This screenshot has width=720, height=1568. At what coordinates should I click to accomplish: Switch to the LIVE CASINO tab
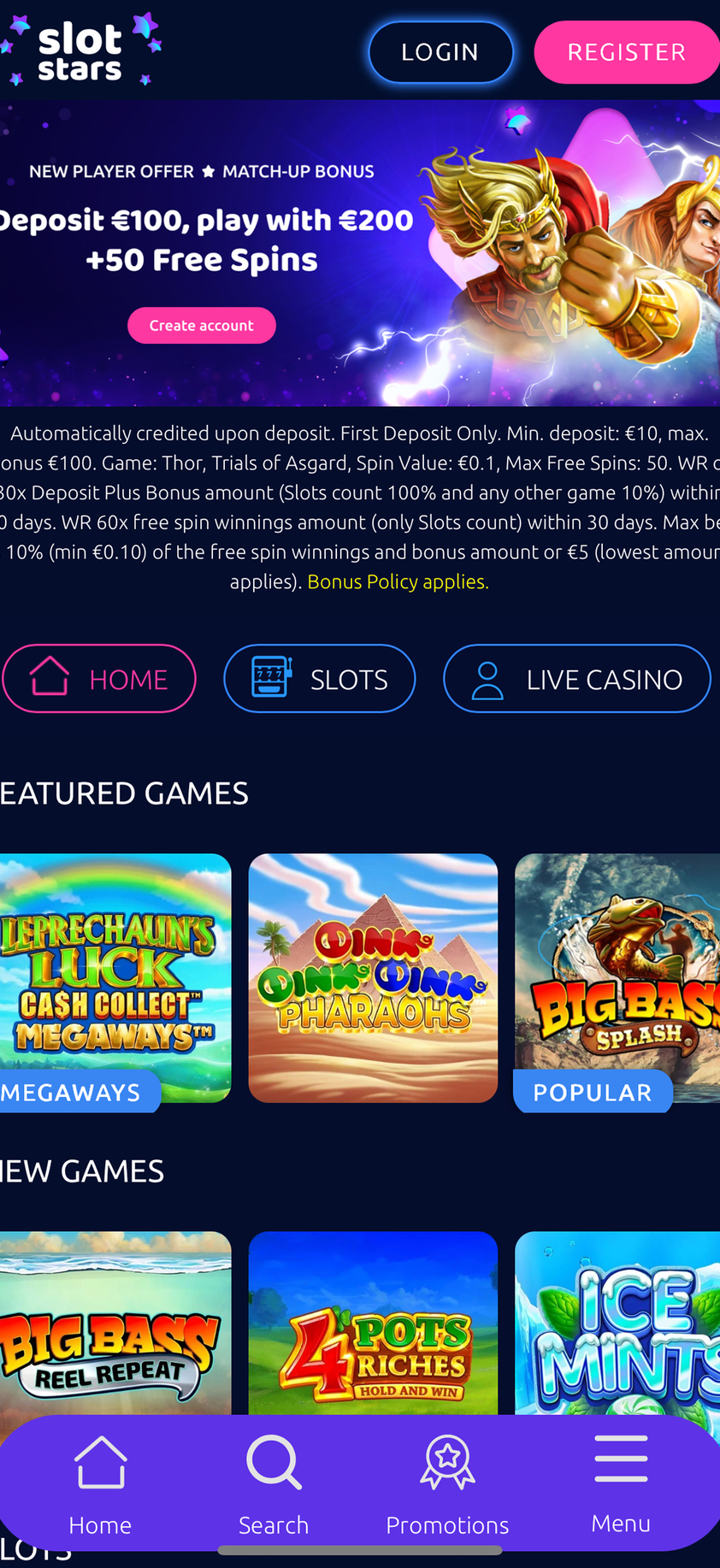coord(577,678)
